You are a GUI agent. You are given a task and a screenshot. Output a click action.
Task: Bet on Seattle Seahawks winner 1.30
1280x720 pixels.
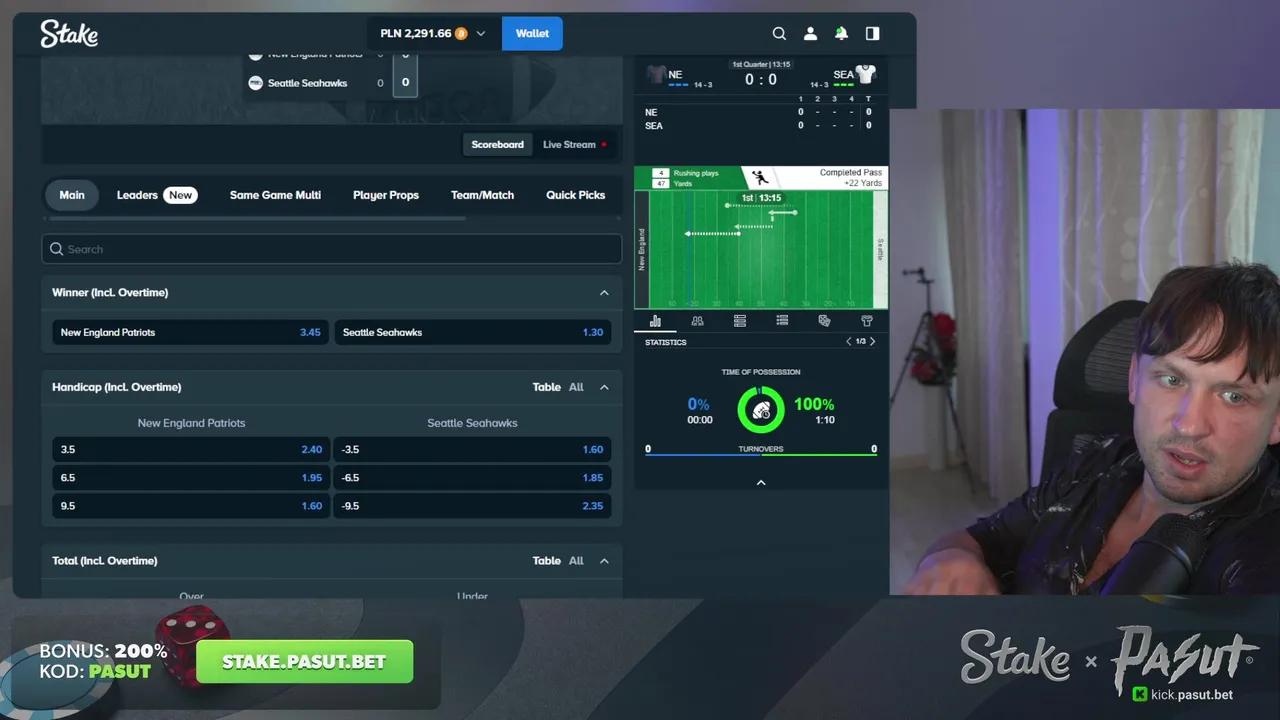[472, 332]
